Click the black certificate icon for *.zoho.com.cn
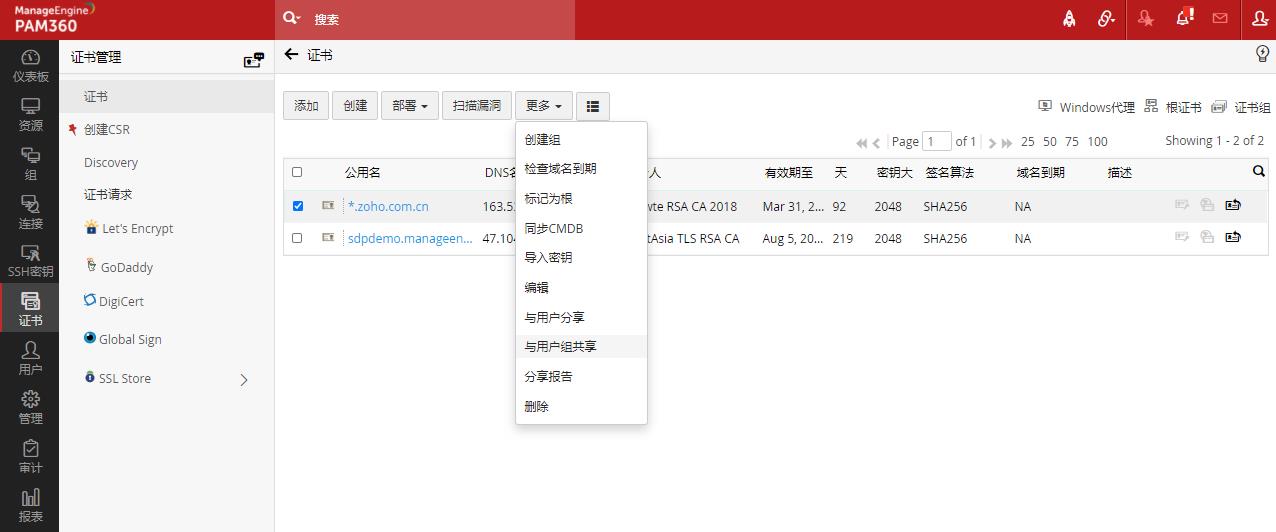This screenshot has width=1276, height=532. [x=1233, y=205]
